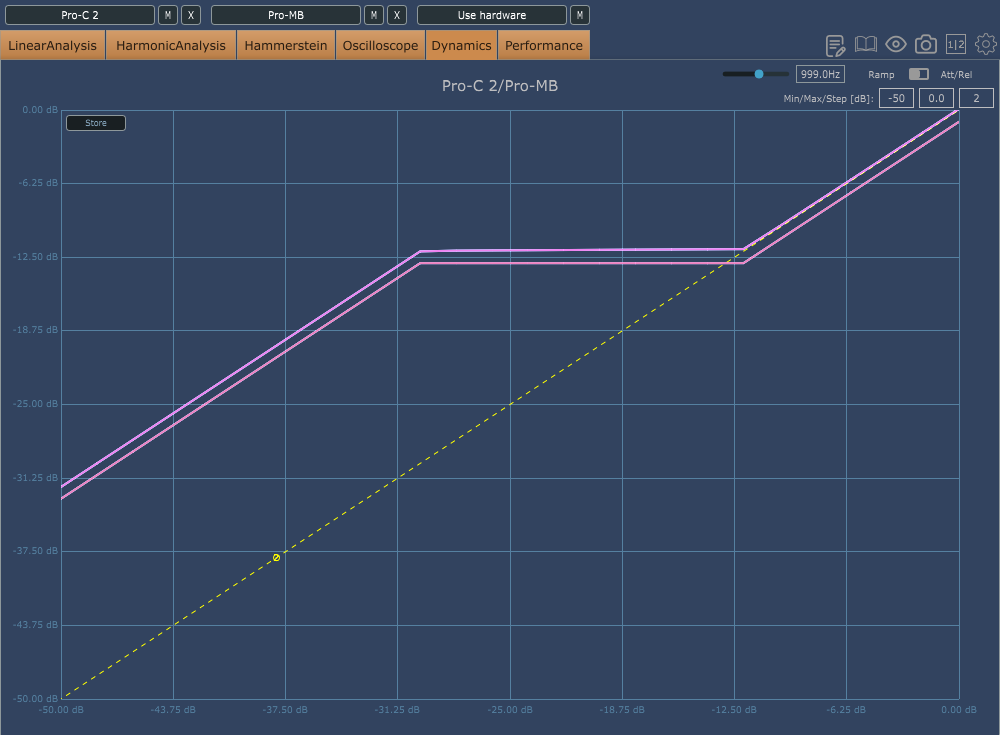
Task: Edit the 999.0Hz frequency field
Action: point(820,74)
